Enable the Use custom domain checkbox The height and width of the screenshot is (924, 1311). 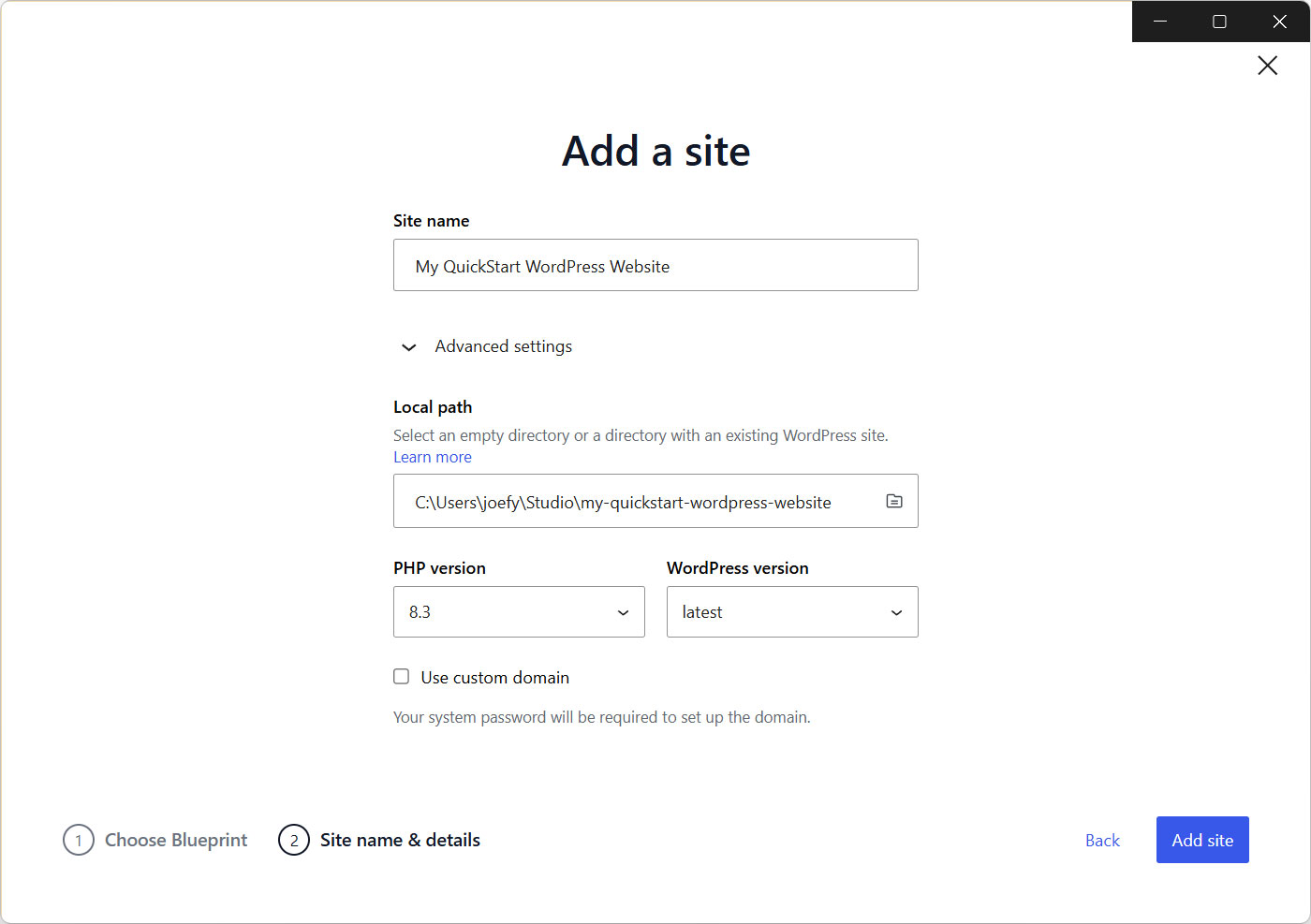(401, 676)
